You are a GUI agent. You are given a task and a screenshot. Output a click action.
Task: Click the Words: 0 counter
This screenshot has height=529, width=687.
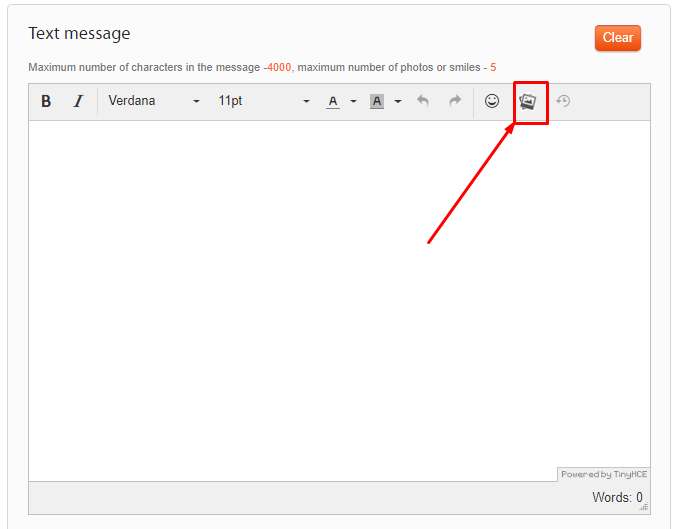click(617, 497)
